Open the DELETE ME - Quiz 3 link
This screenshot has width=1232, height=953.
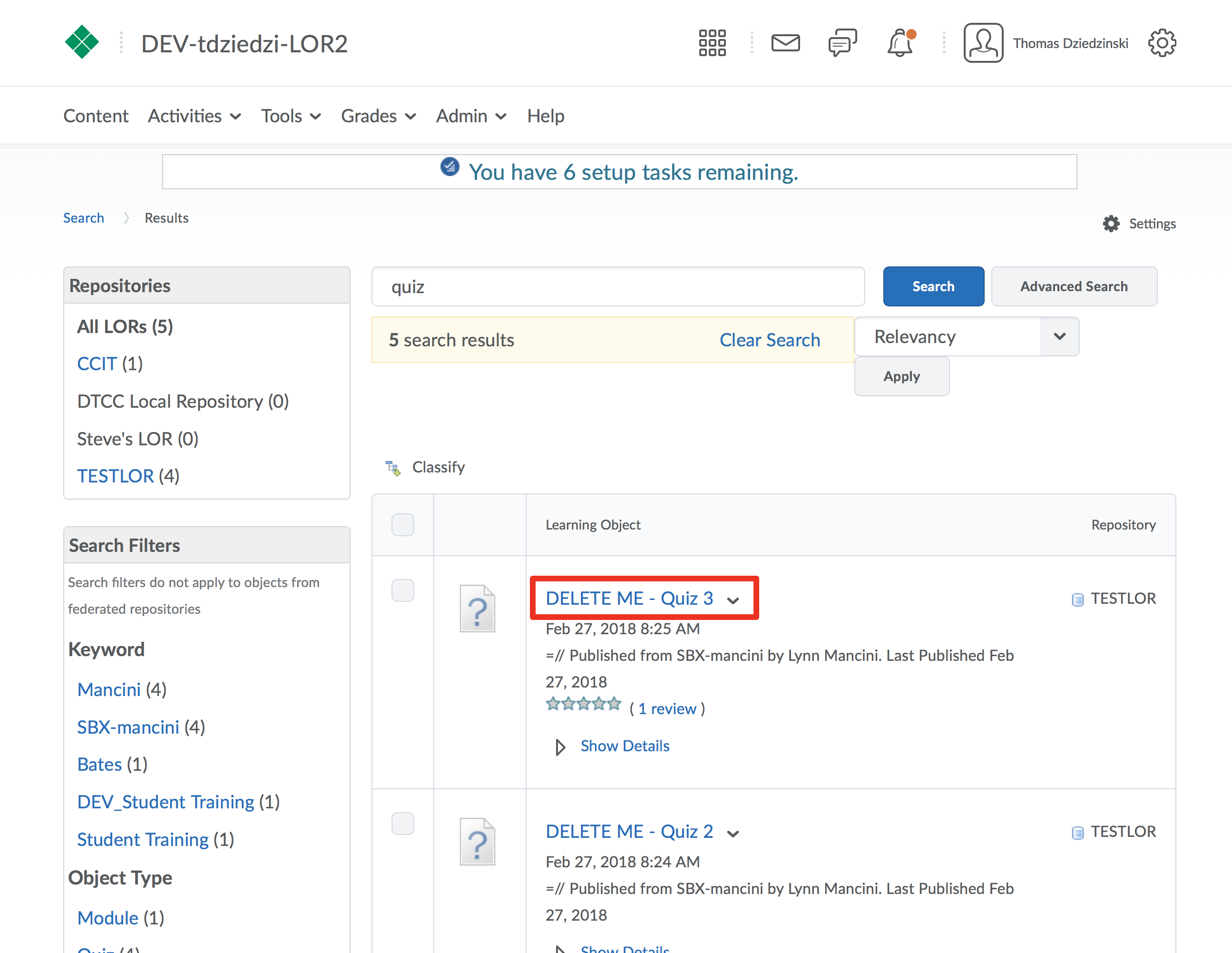[x=629, y=598]
